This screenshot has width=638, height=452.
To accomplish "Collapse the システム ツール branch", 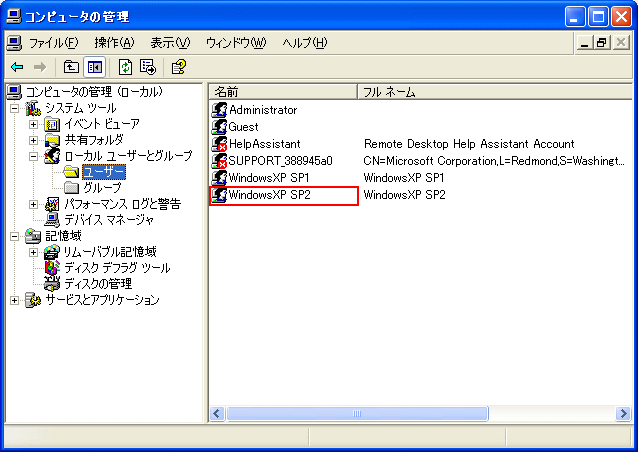I will 14,108.
